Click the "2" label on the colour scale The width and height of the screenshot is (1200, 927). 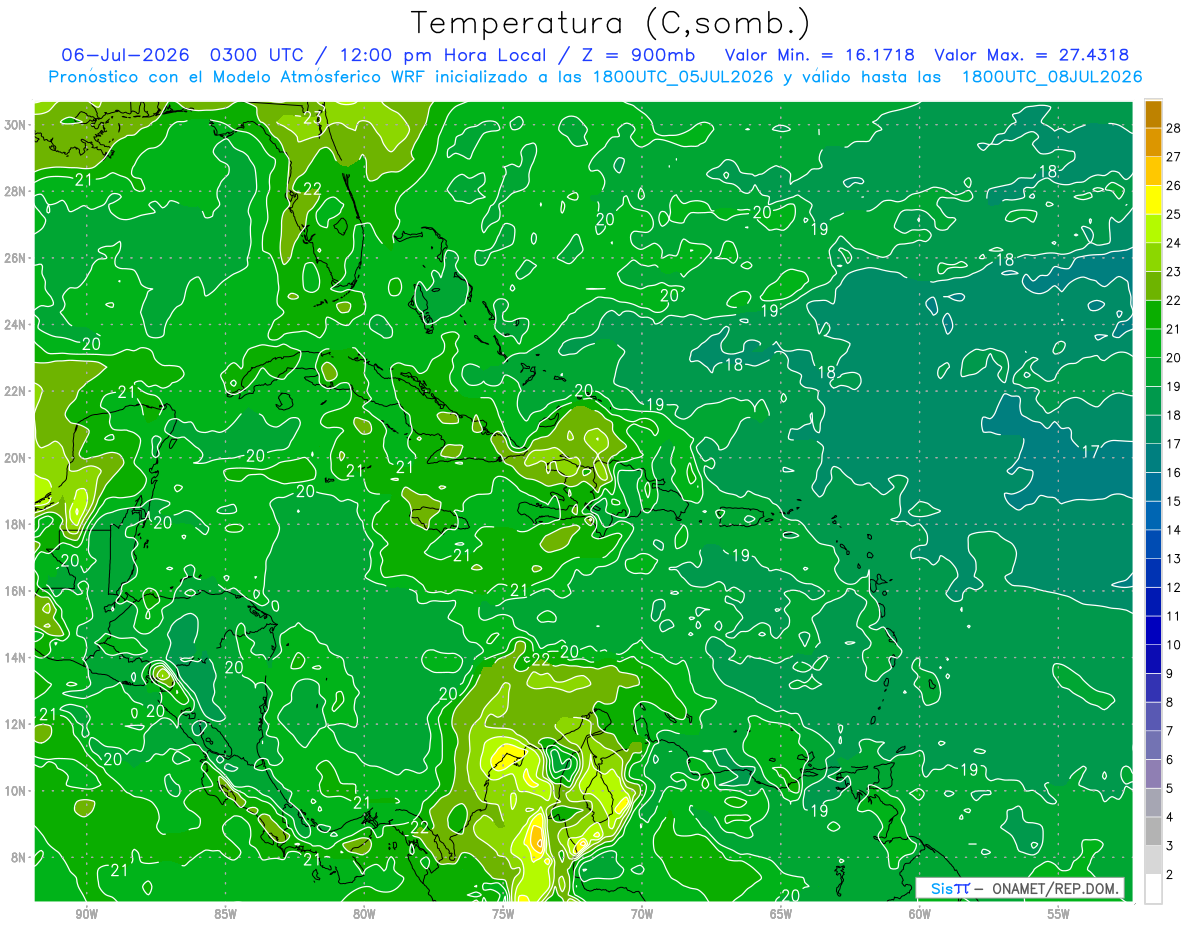pos(1170,875)
